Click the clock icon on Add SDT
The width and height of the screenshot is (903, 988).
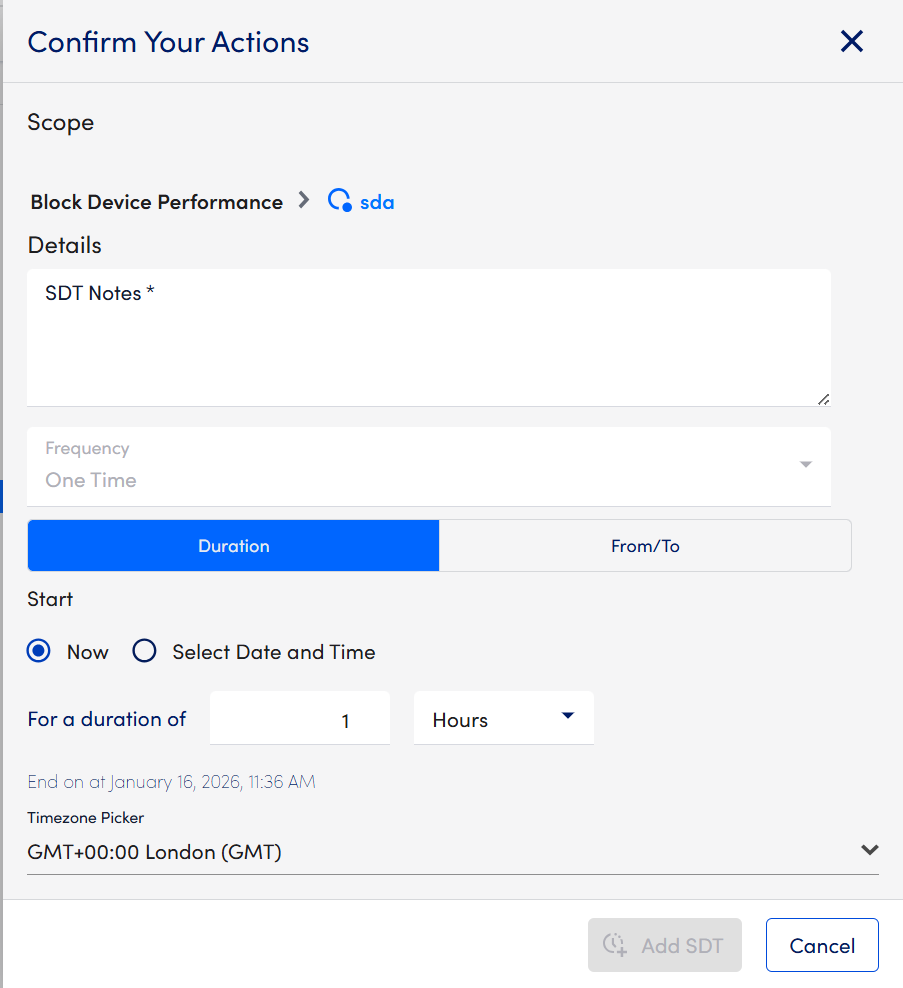tap(614, 945)
